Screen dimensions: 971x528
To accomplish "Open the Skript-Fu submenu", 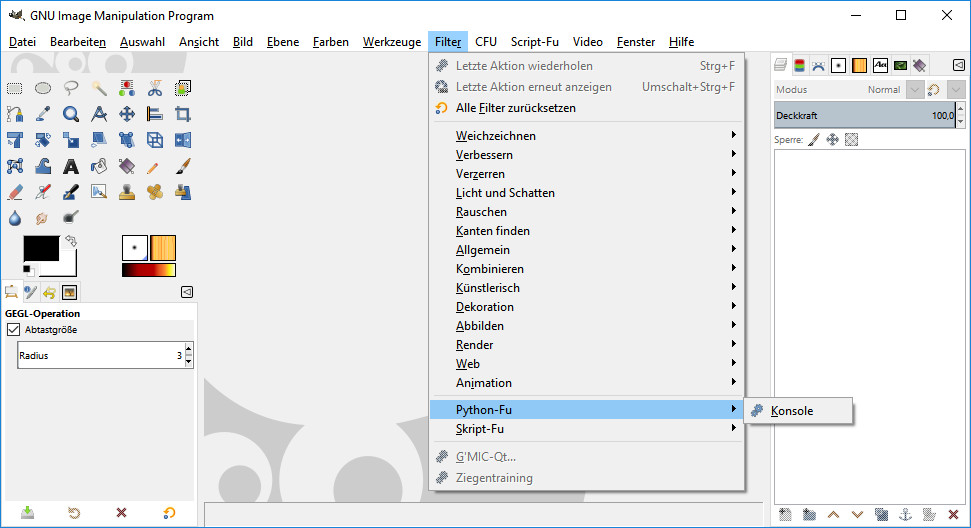I will [x=586, y=428].
